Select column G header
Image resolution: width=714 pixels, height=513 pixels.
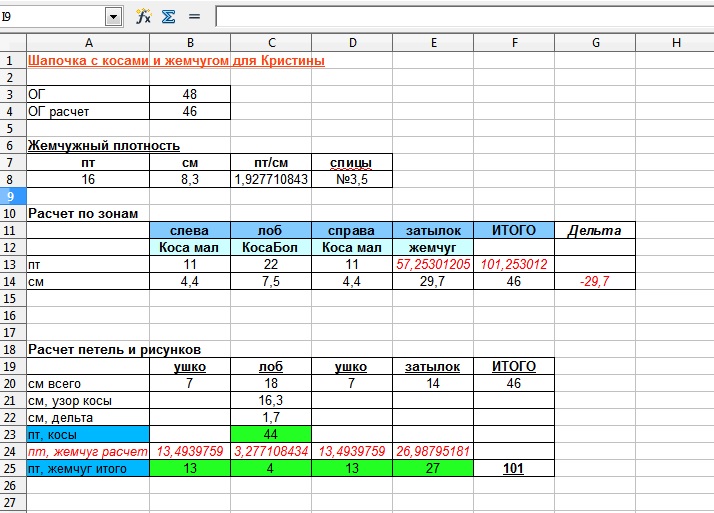point(595,42)
